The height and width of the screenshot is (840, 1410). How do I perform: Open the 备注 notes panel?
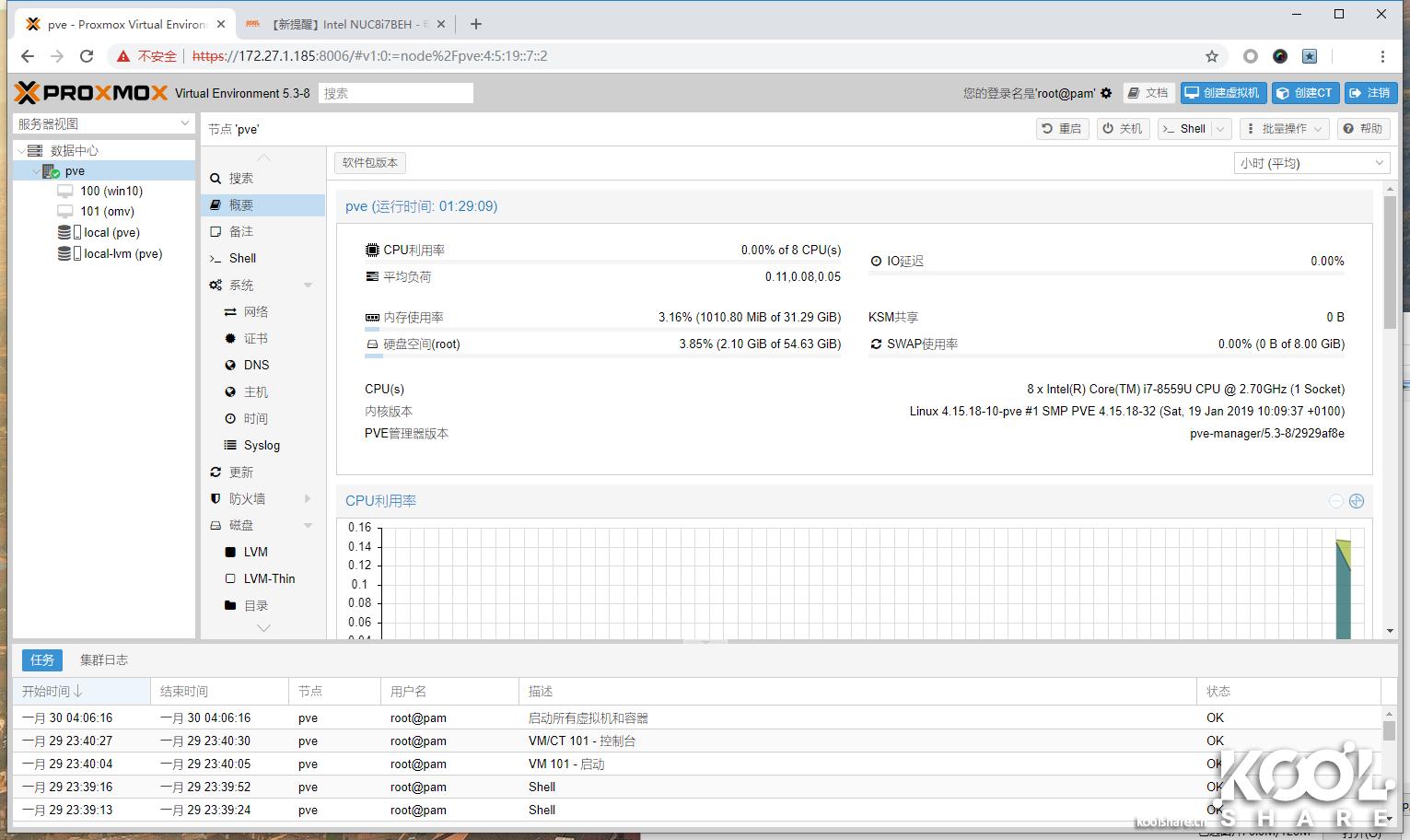point(241,231)
